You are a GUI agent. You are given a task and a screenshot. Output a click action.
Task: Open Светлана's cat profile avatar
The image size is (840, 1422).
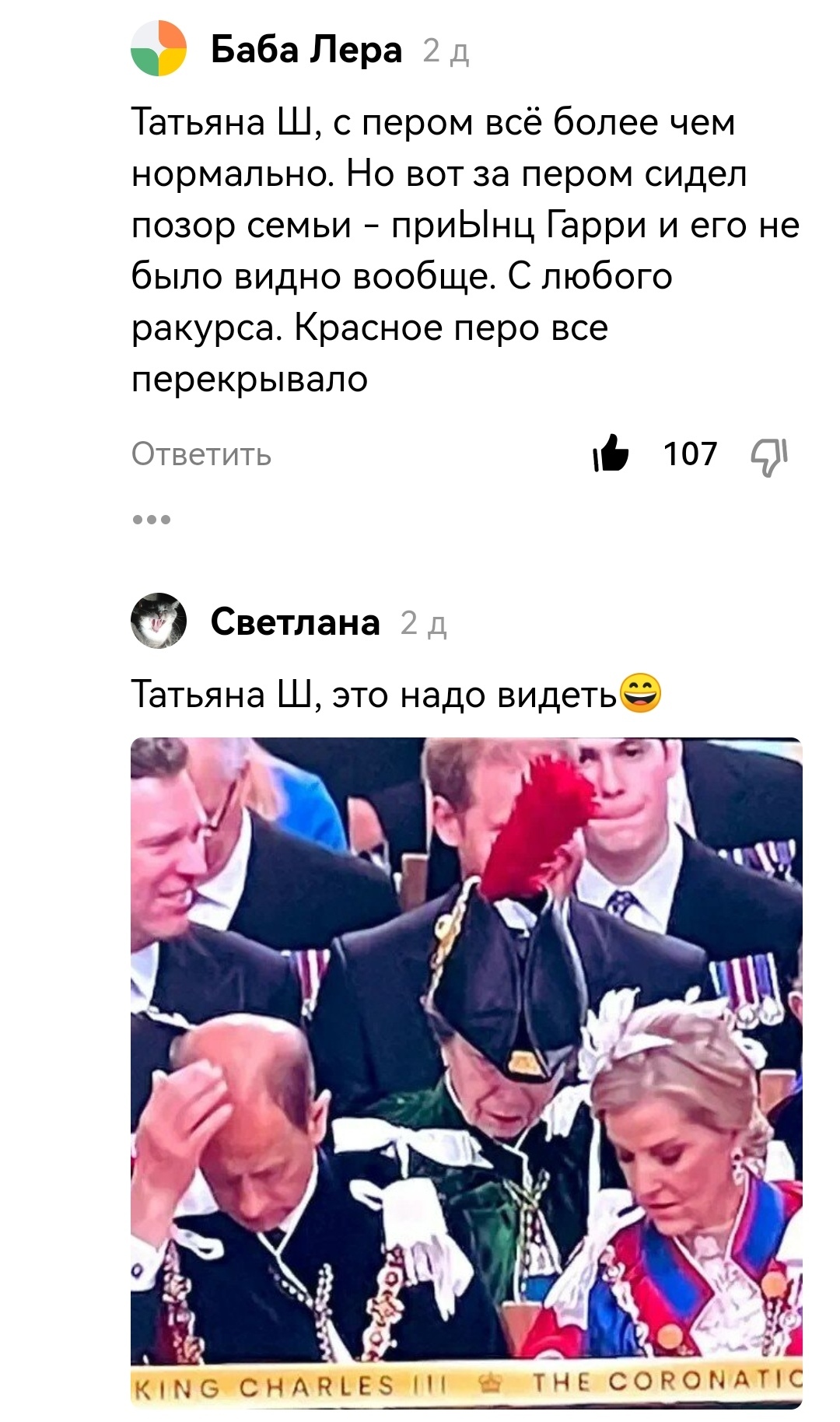tap(159, 621)
